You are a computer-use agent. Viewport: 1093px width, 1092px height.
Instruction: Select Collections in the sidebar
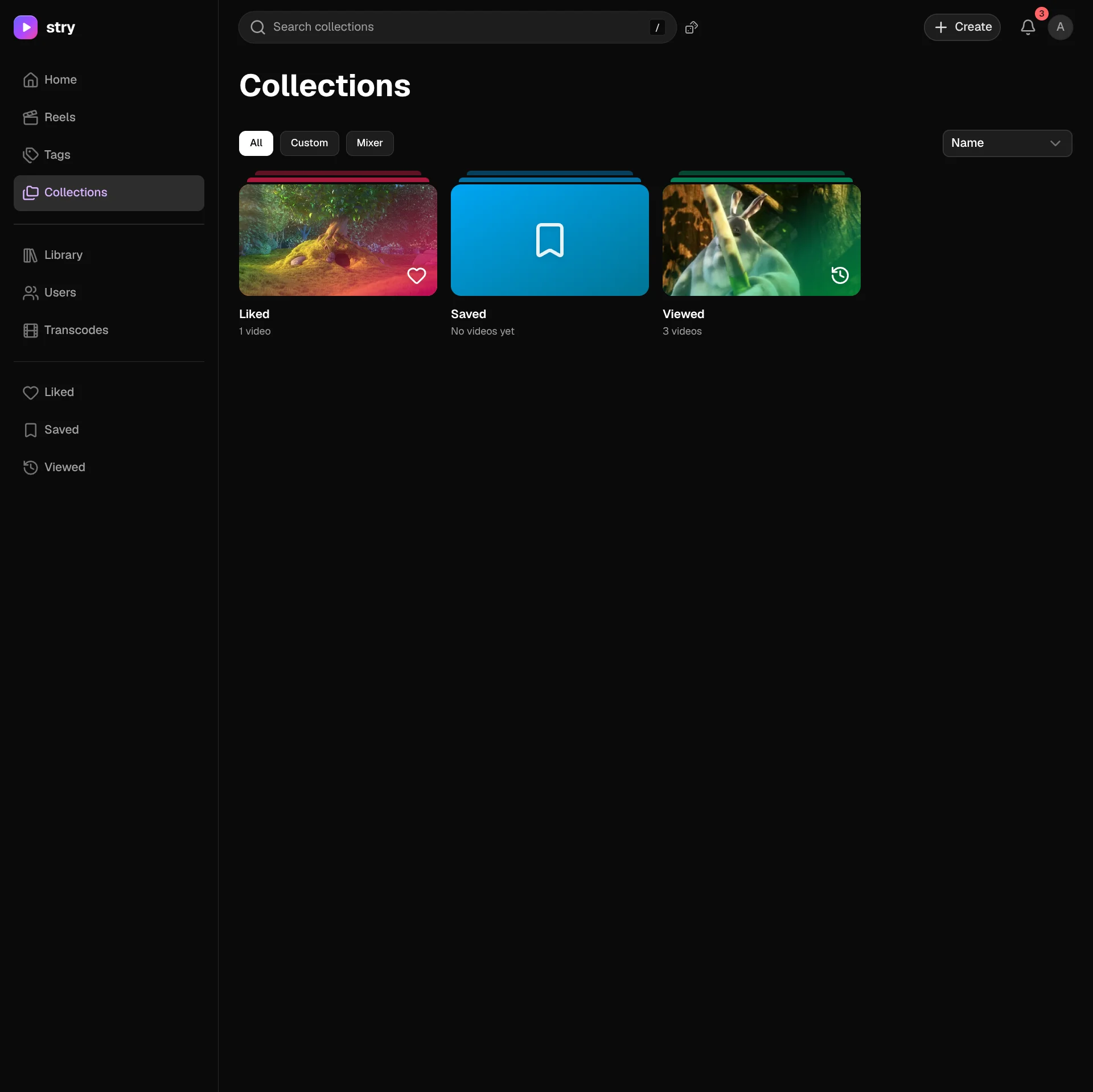(109, 193)
